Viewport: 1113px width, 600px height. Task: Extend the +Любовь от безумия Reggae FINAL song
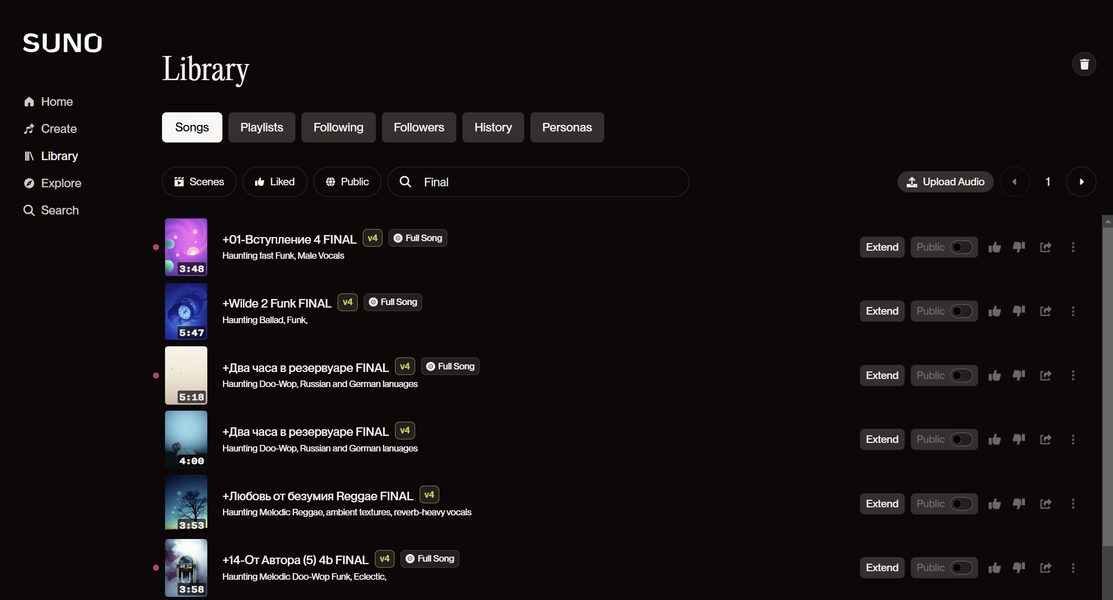coord(882,503)
